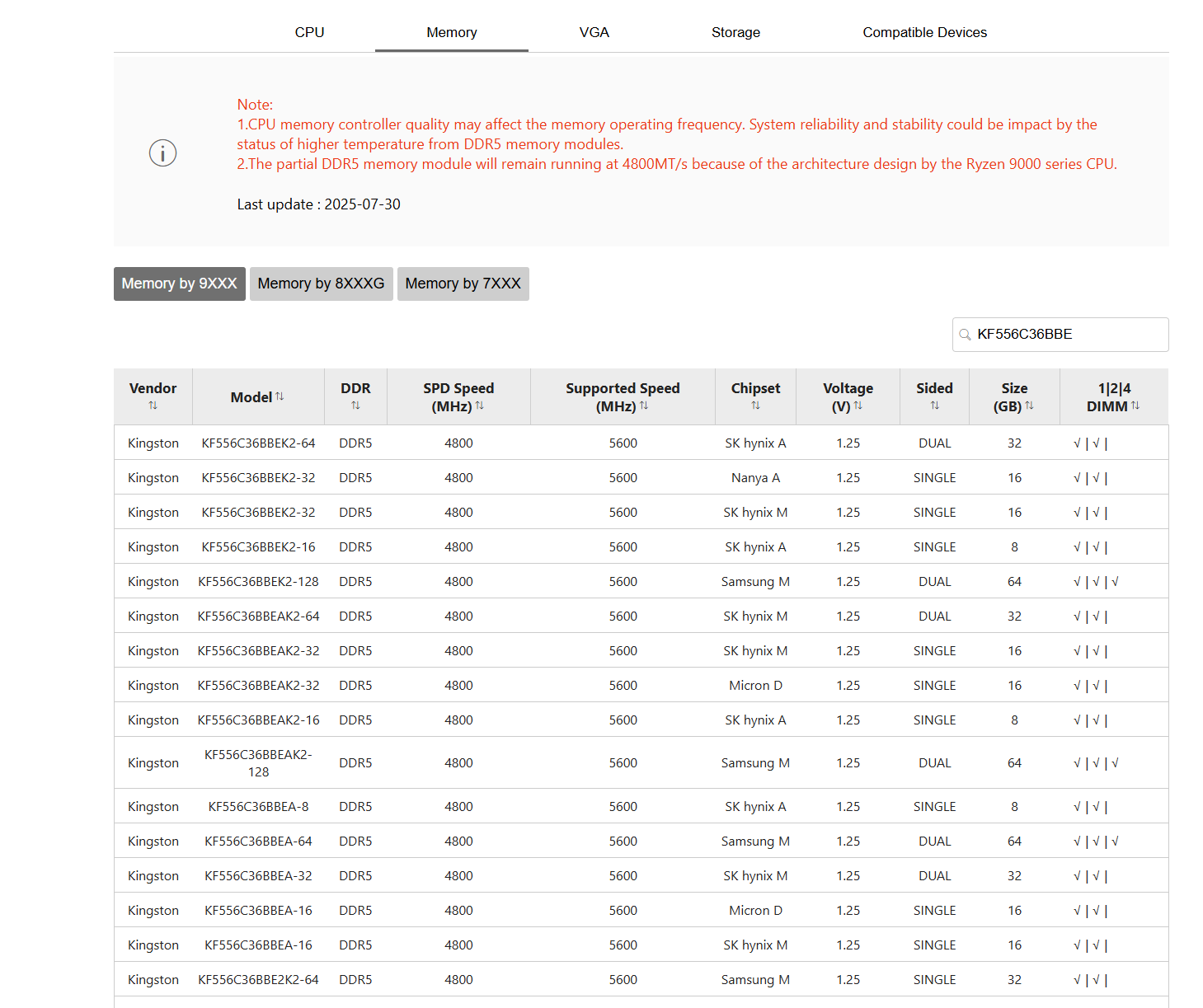Click Chipset column sort arrows
Screen dimensions: 1203x1008
click(755, 406)
